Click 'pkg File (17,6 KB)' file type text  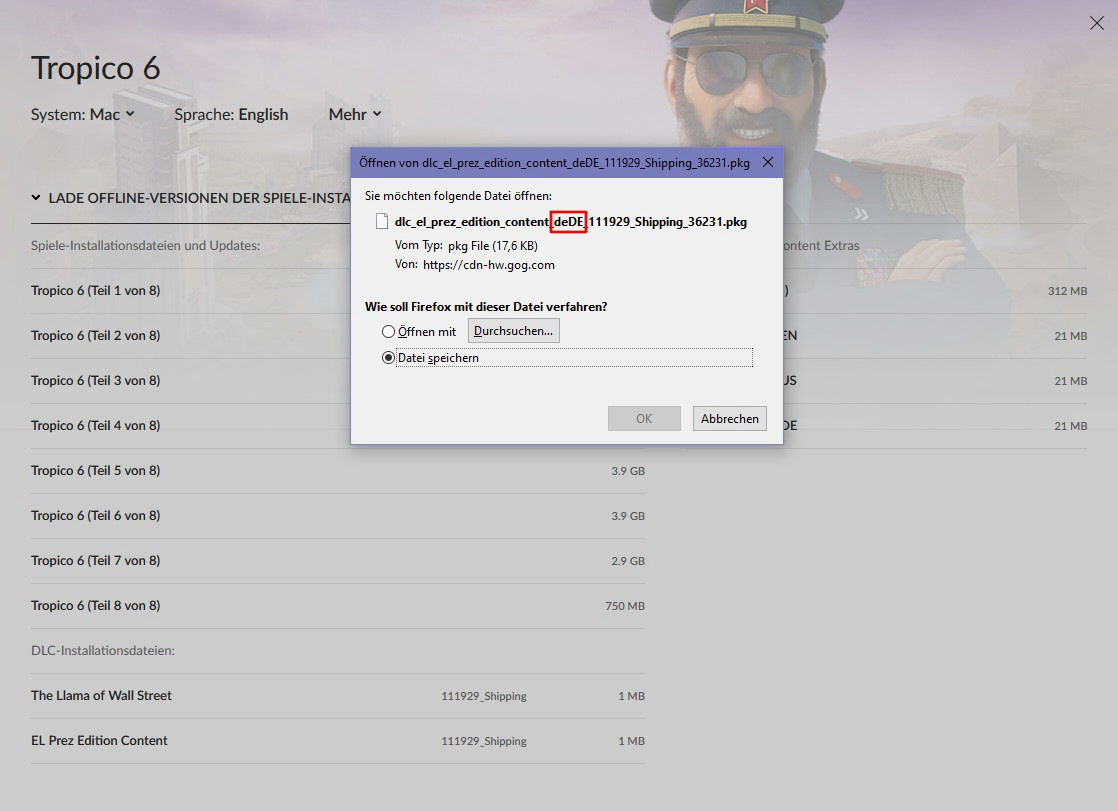493,245
